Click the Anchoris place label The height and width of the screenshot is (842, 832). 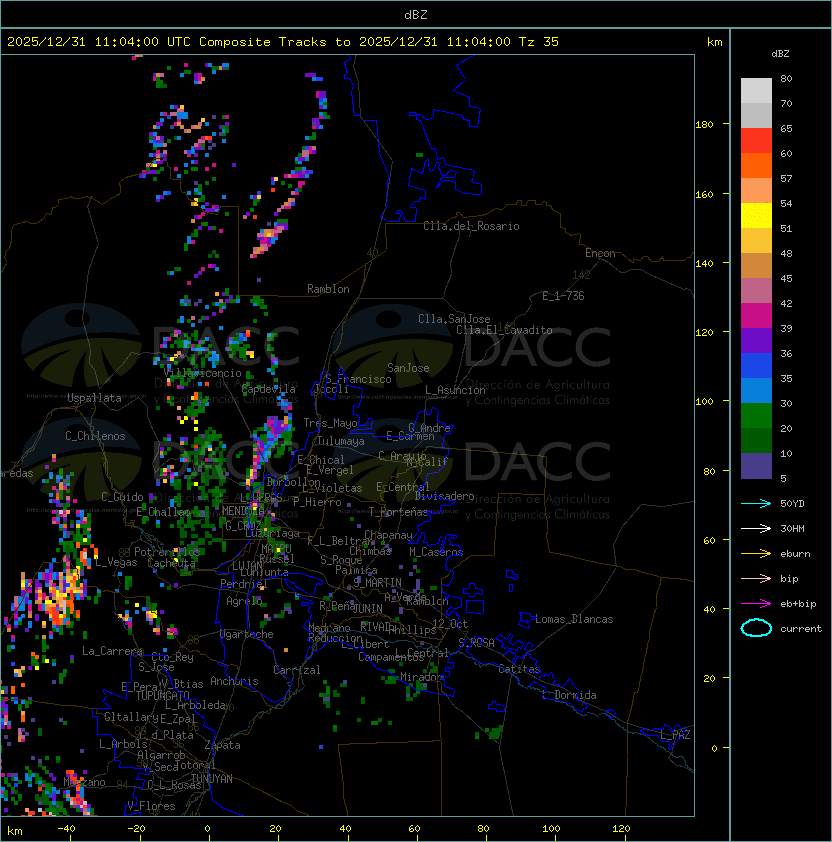pos(234,681)
